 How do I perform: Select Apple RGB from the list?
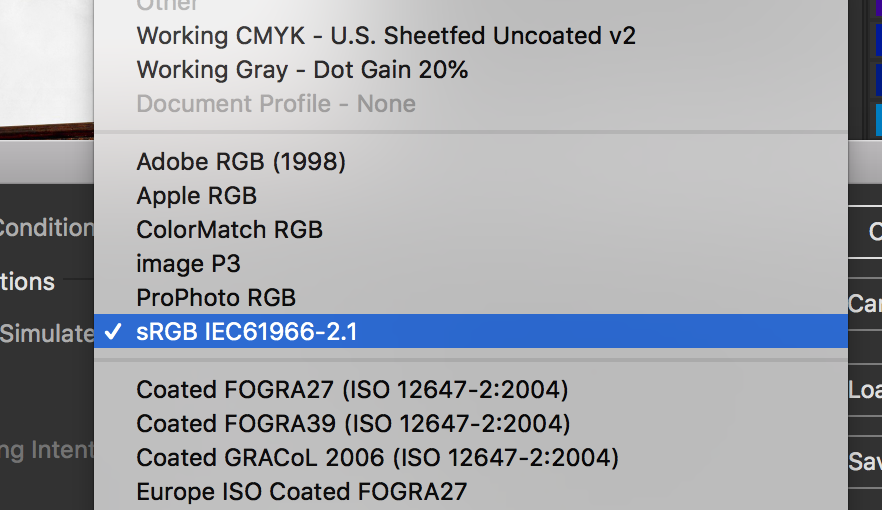tap(197, 195)
